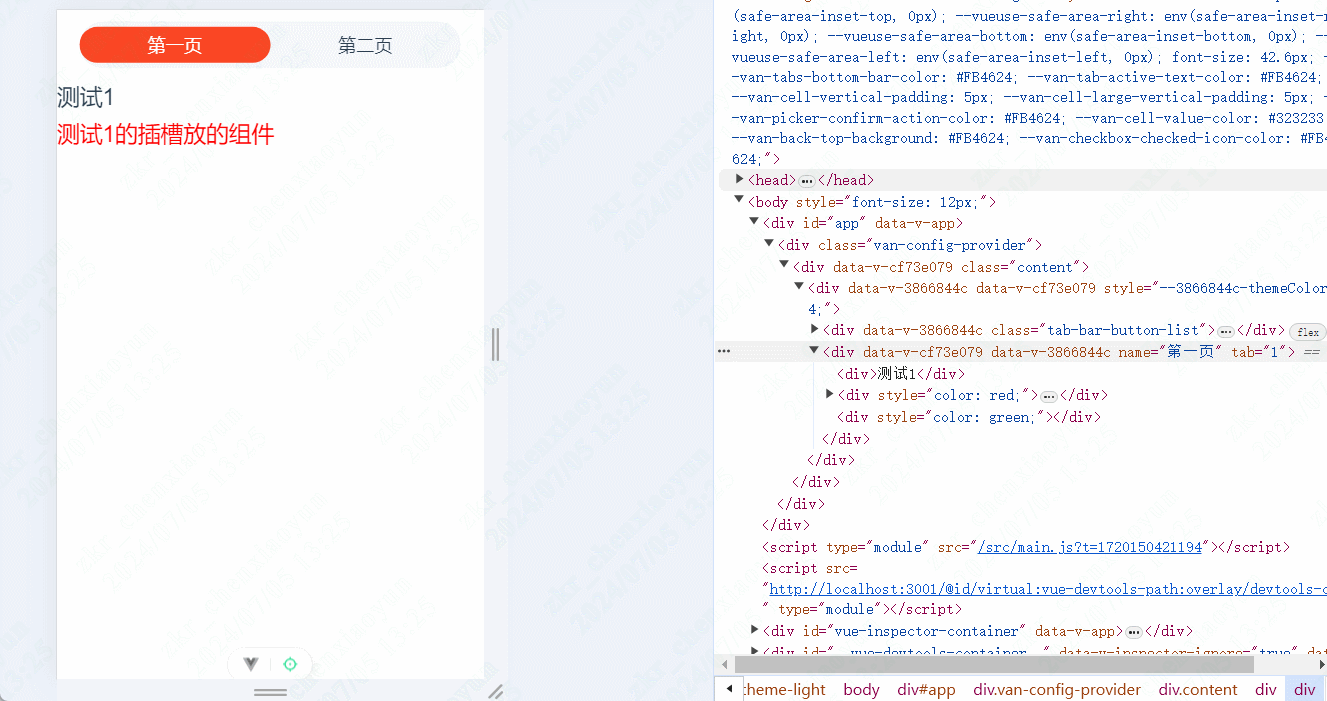Select the div.van-config-provider breadcrumb
The height and width of the screenshot is (701, 1327).
pos(1057,690)
